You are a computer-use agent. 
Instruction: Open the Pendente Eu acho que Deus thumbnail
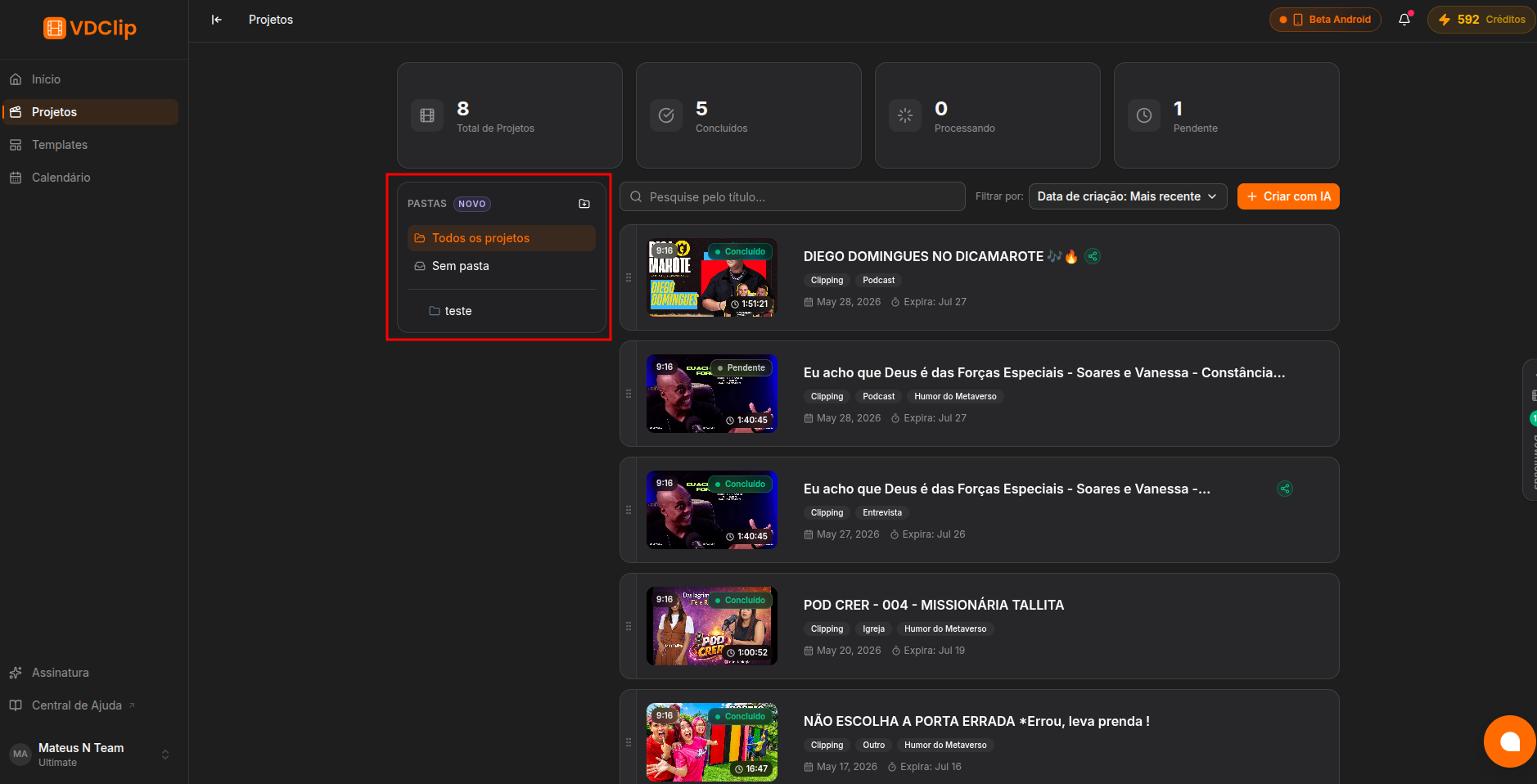(x=712, y=394)
